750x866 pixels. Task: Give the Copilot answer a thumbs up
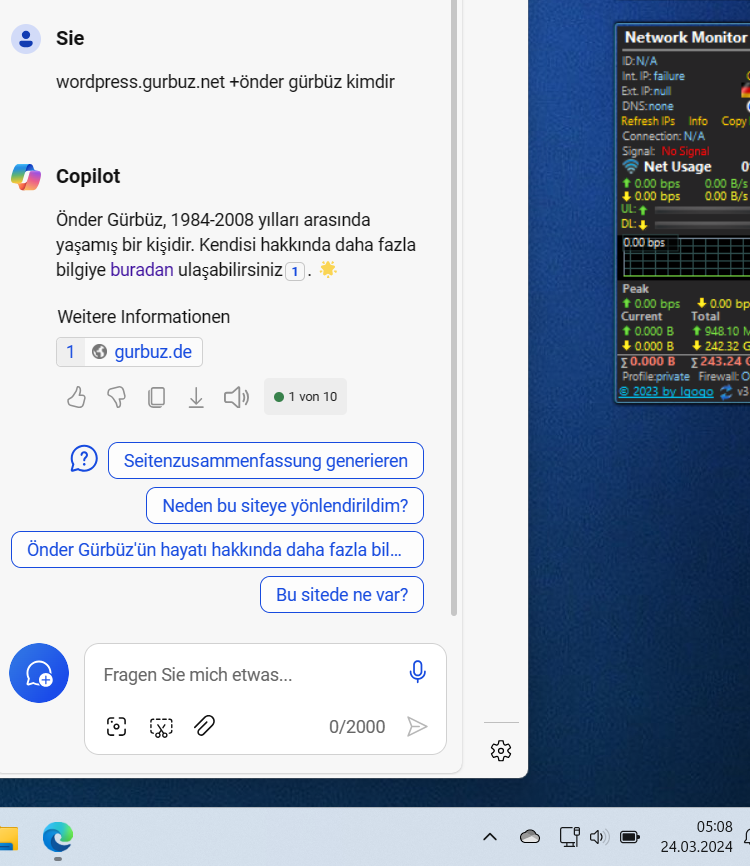click(76, 397)
